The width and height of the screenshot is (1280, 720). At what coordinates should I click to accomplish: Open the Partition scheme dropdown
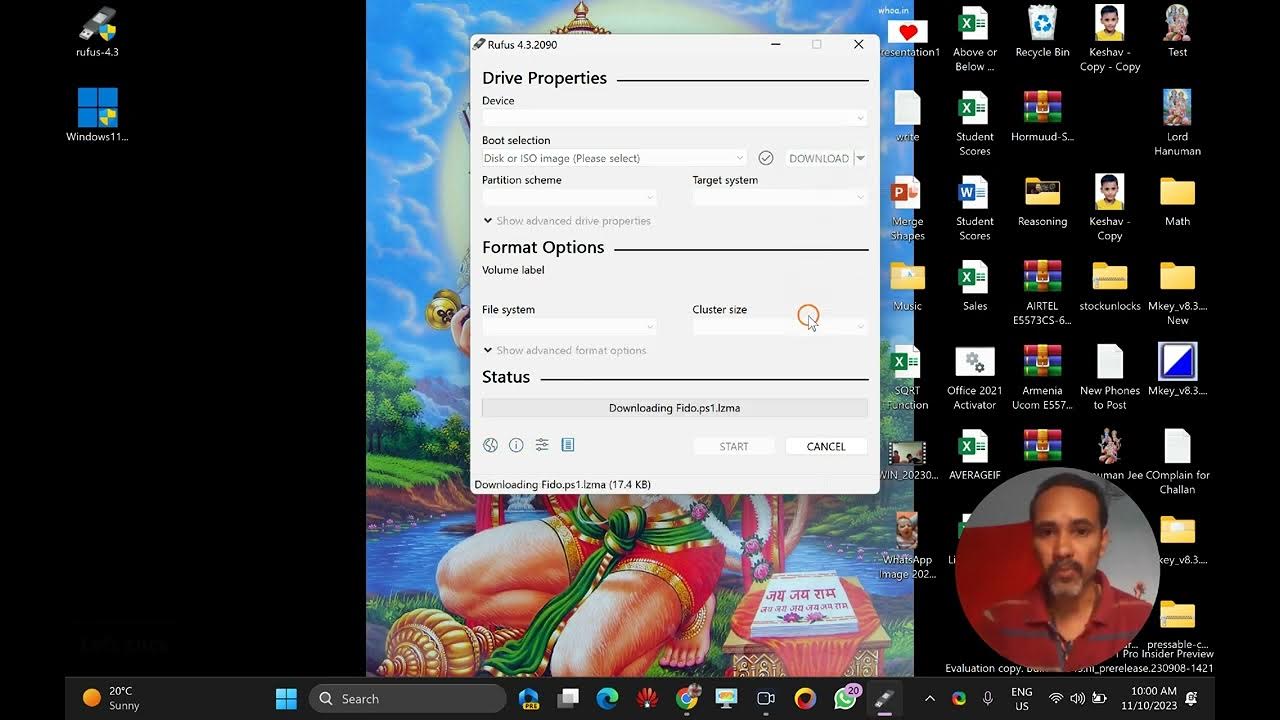[x=569, y=198]
